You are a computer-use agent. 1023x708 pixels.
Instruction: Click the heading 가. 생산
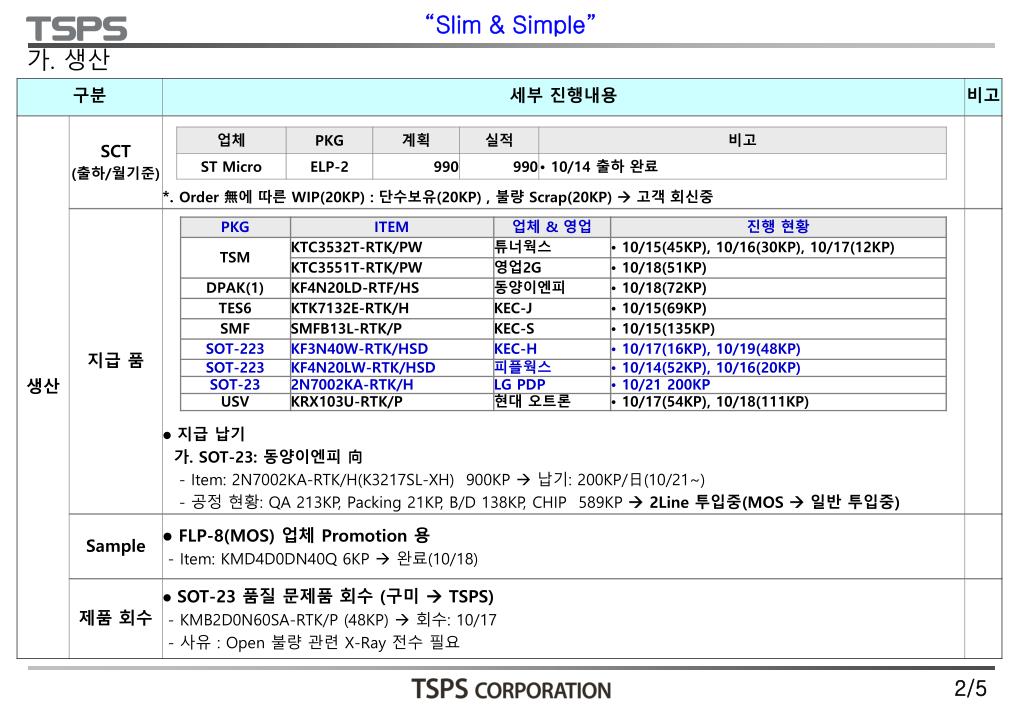pyautogui.click(x=69, y=59)
